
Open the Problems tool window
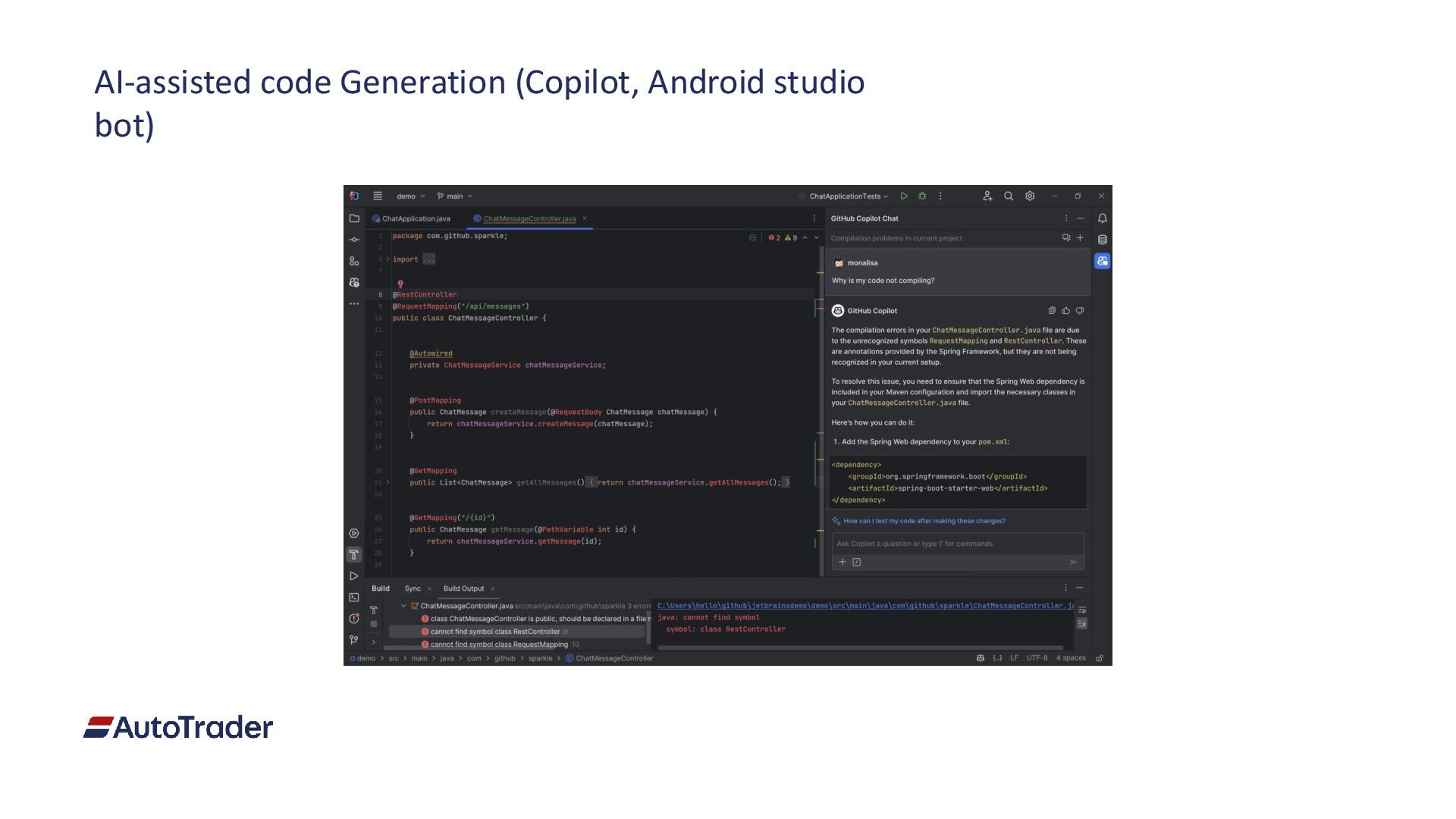point(354,619)
